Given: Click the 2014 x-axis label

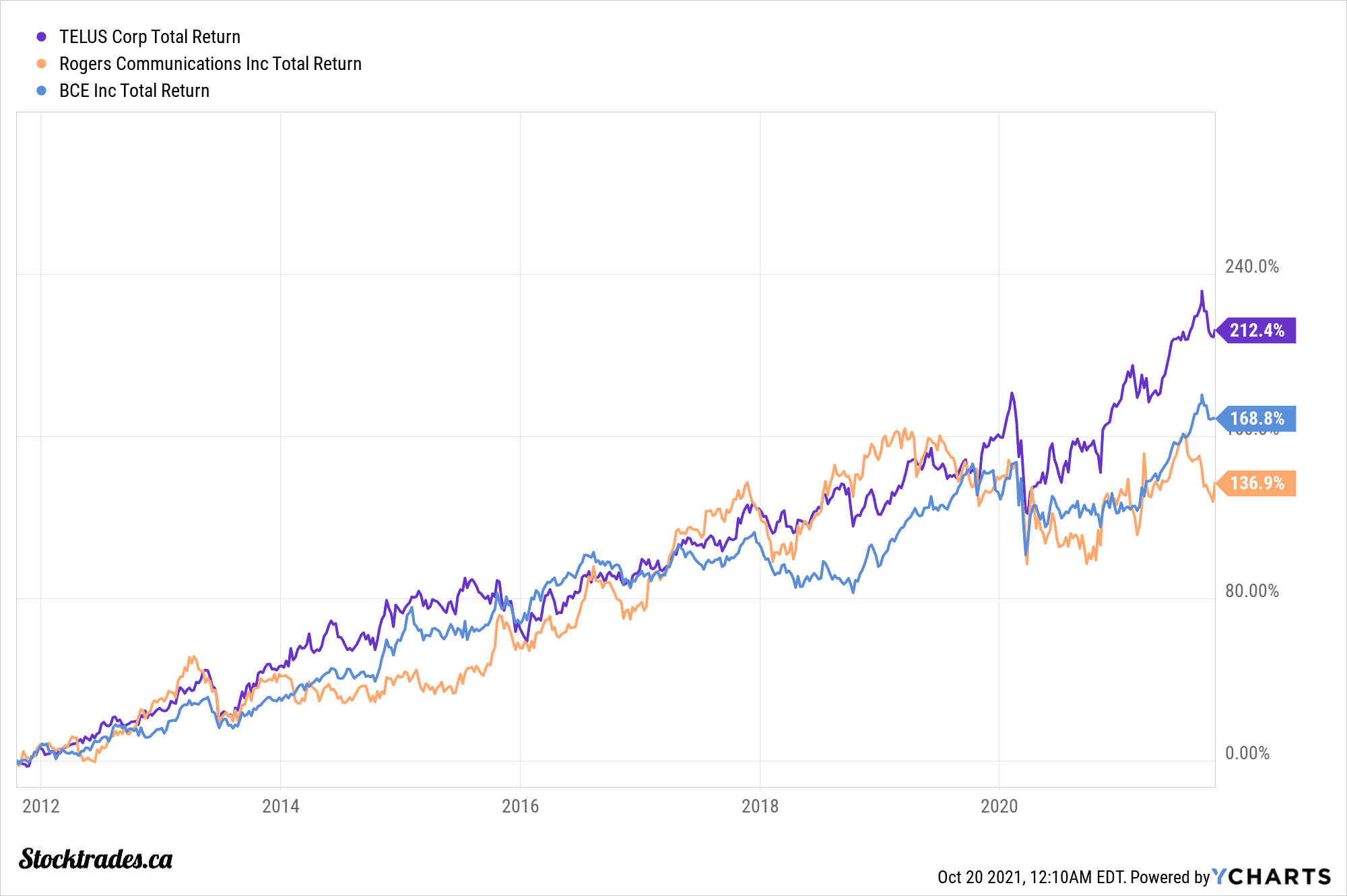Looking at the screenshot, I should tap(281, 806).
